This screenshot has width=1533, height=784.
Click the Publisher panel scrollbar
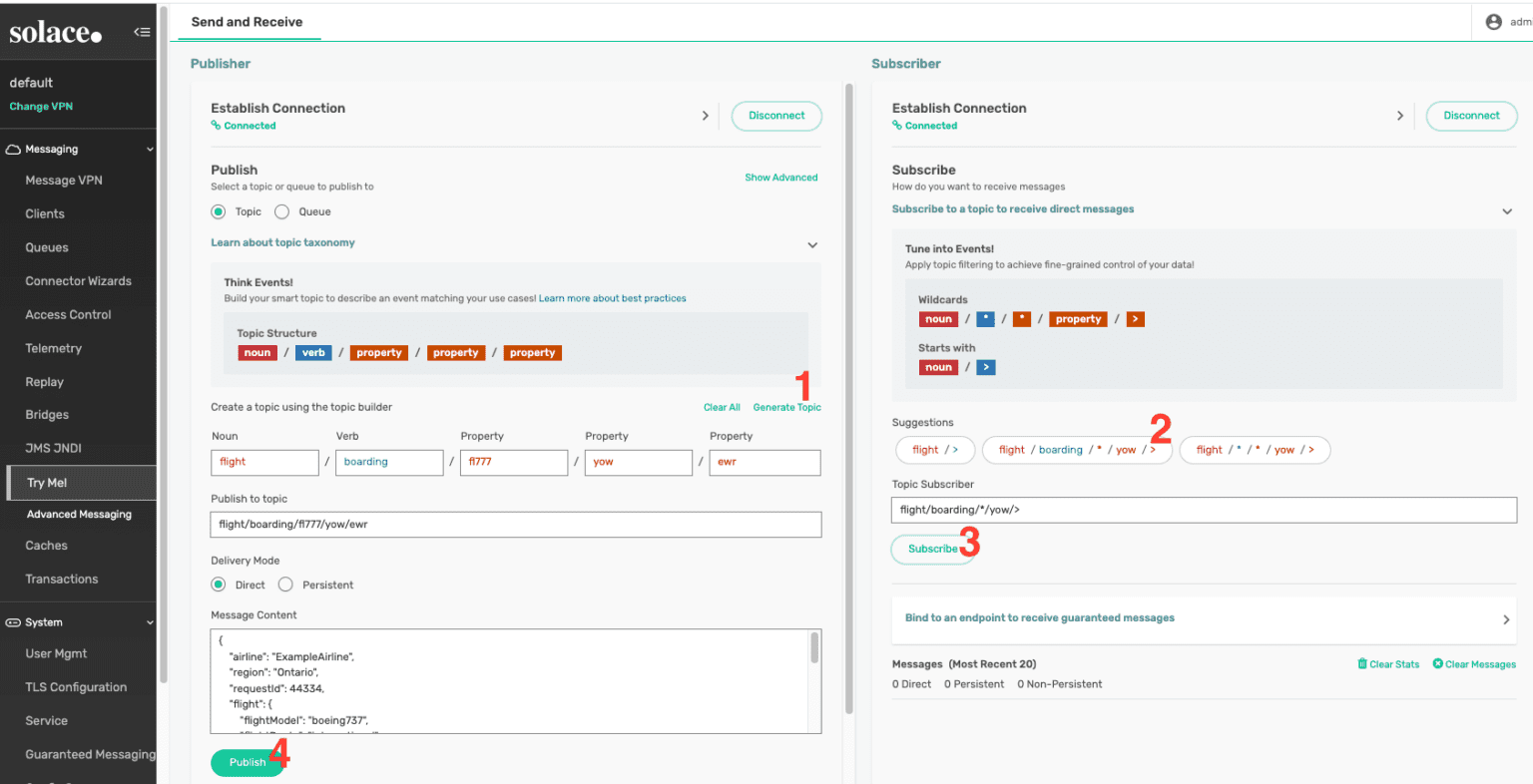[x=849, y=399]
